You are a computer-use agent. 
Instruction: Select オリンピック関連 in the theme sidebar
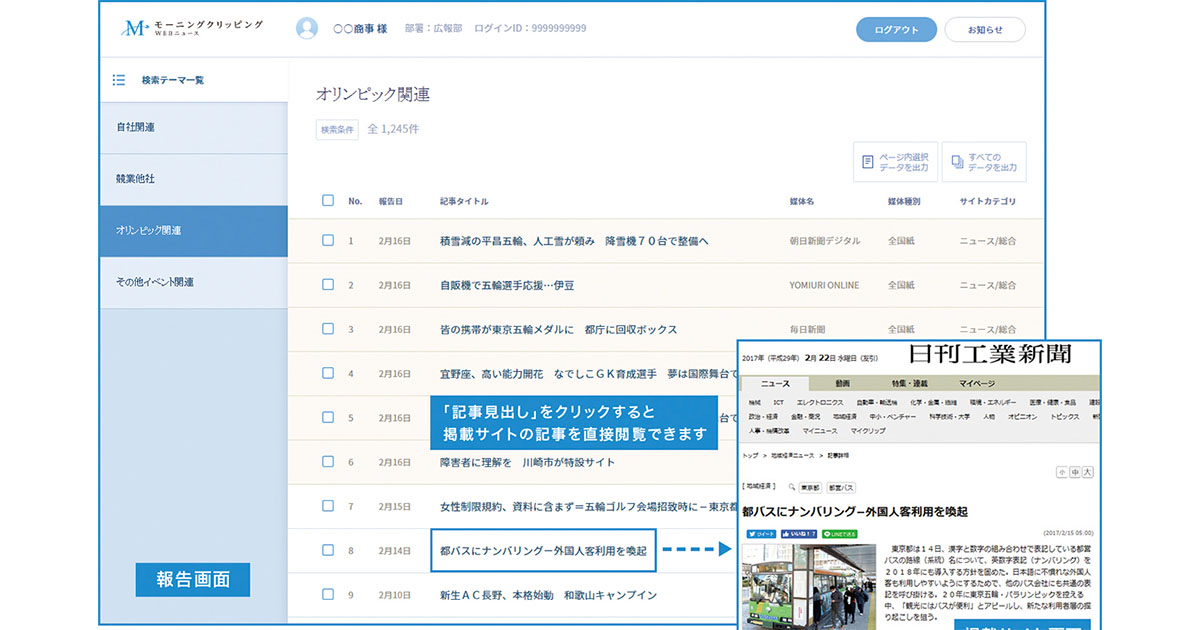[194, 231]
